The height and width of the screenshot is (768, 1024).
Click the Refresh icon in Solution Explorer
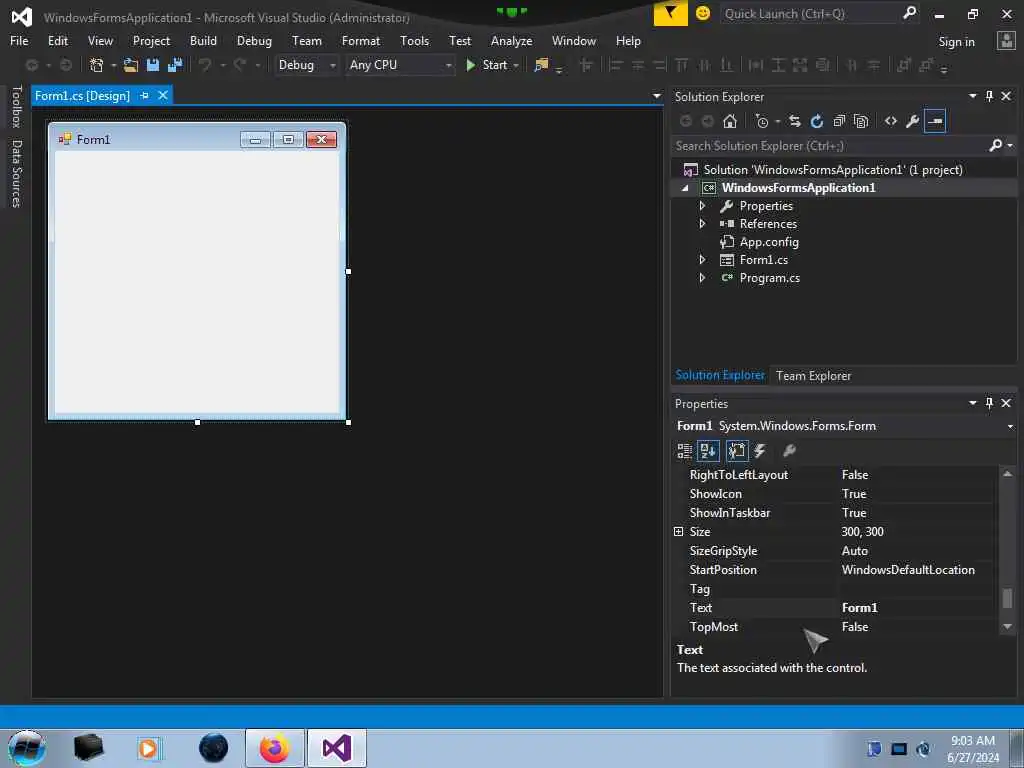pyautogui.click(x=816, y=121)
